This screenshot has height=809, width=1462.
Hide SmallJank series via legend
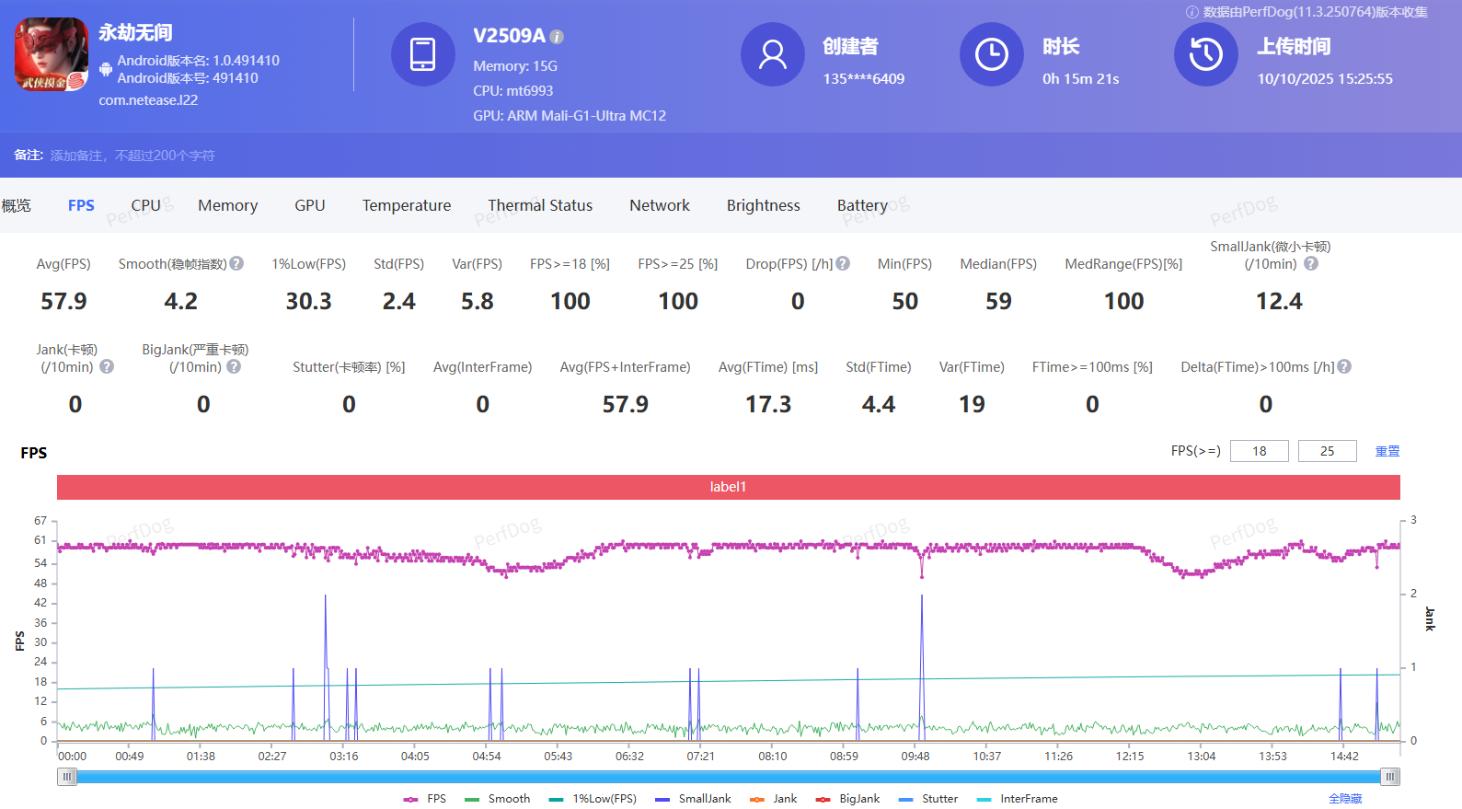694,799
